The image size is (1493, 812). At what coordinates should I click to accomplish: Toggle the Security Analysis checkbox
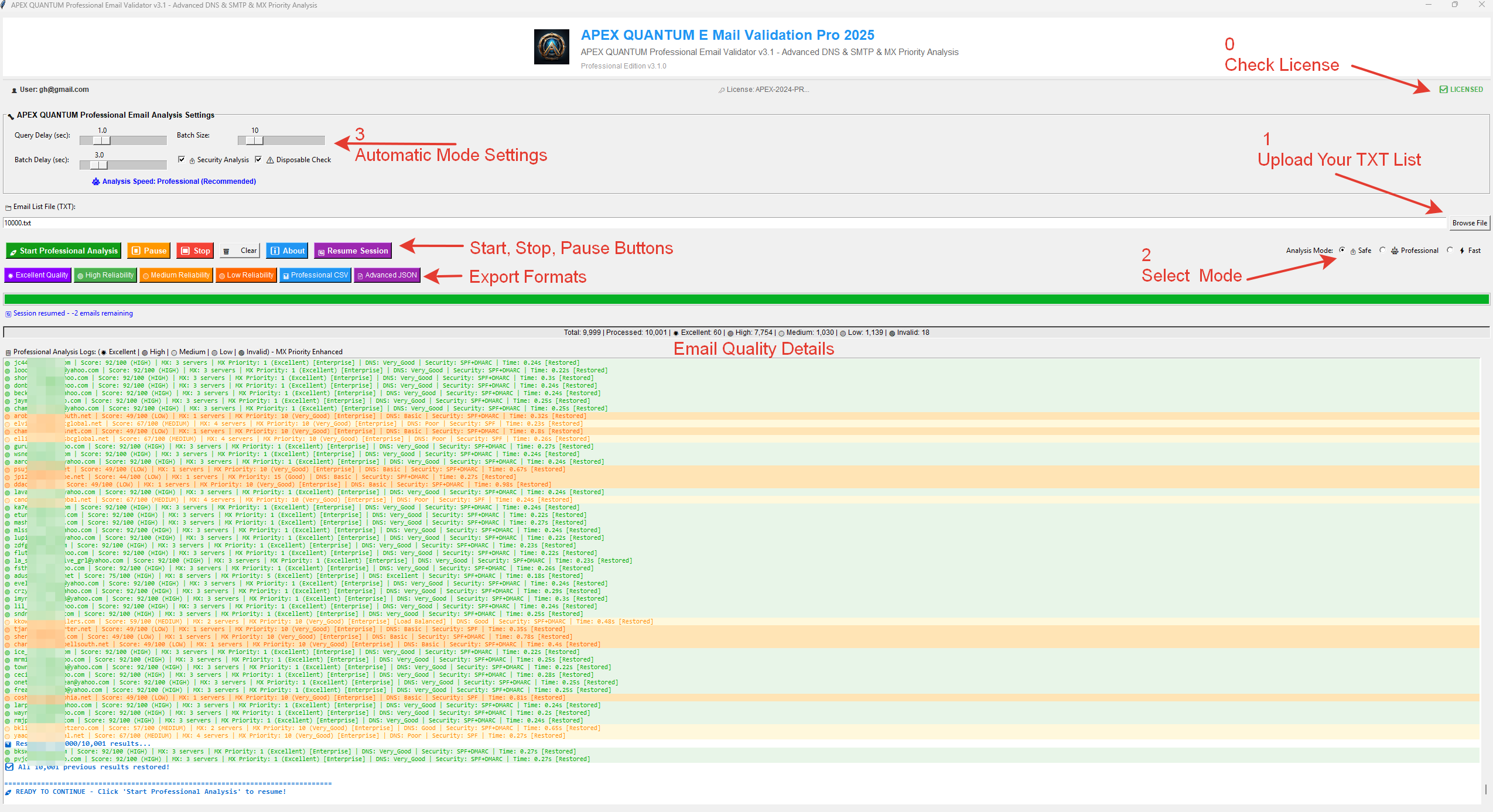(x=182, y=159)
